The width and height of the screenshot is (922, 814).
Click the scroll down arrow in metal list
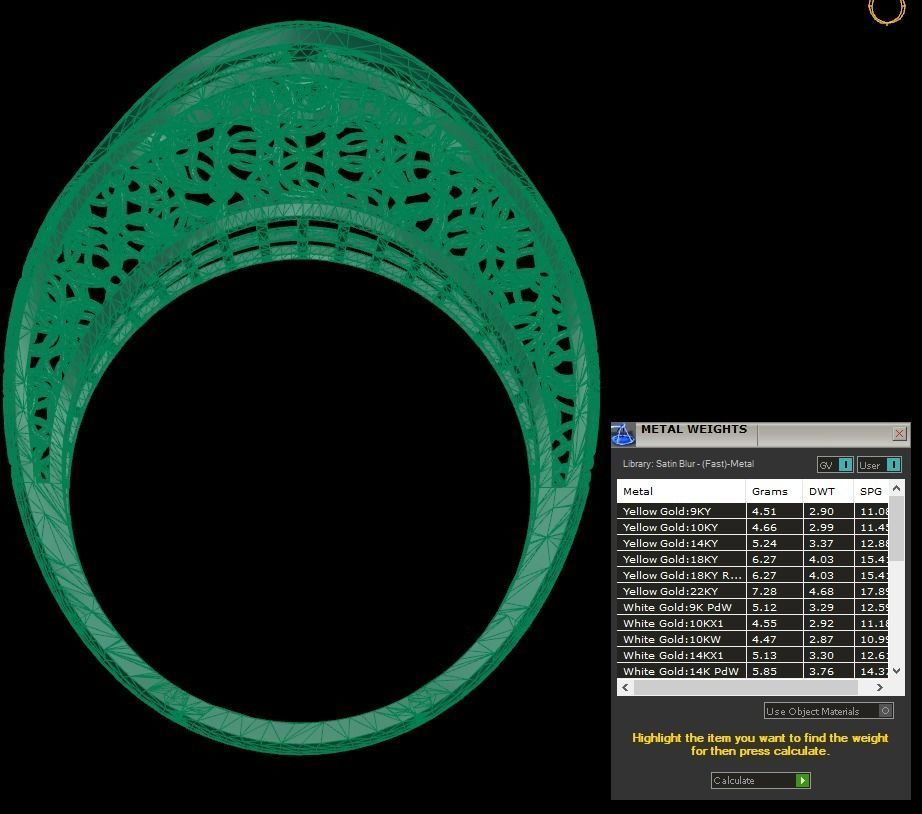896,670
